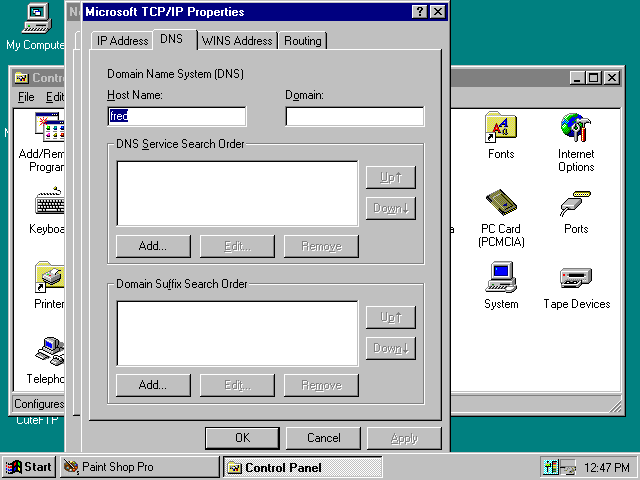Open System icon in Control Panel
640x480 pixels.
(x=501, y=286)
